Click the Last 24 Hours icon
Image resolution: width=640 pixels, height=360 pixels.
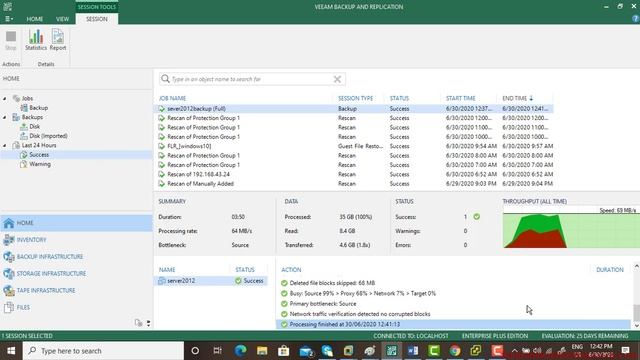pyautogui.click(x=16, y=145)
